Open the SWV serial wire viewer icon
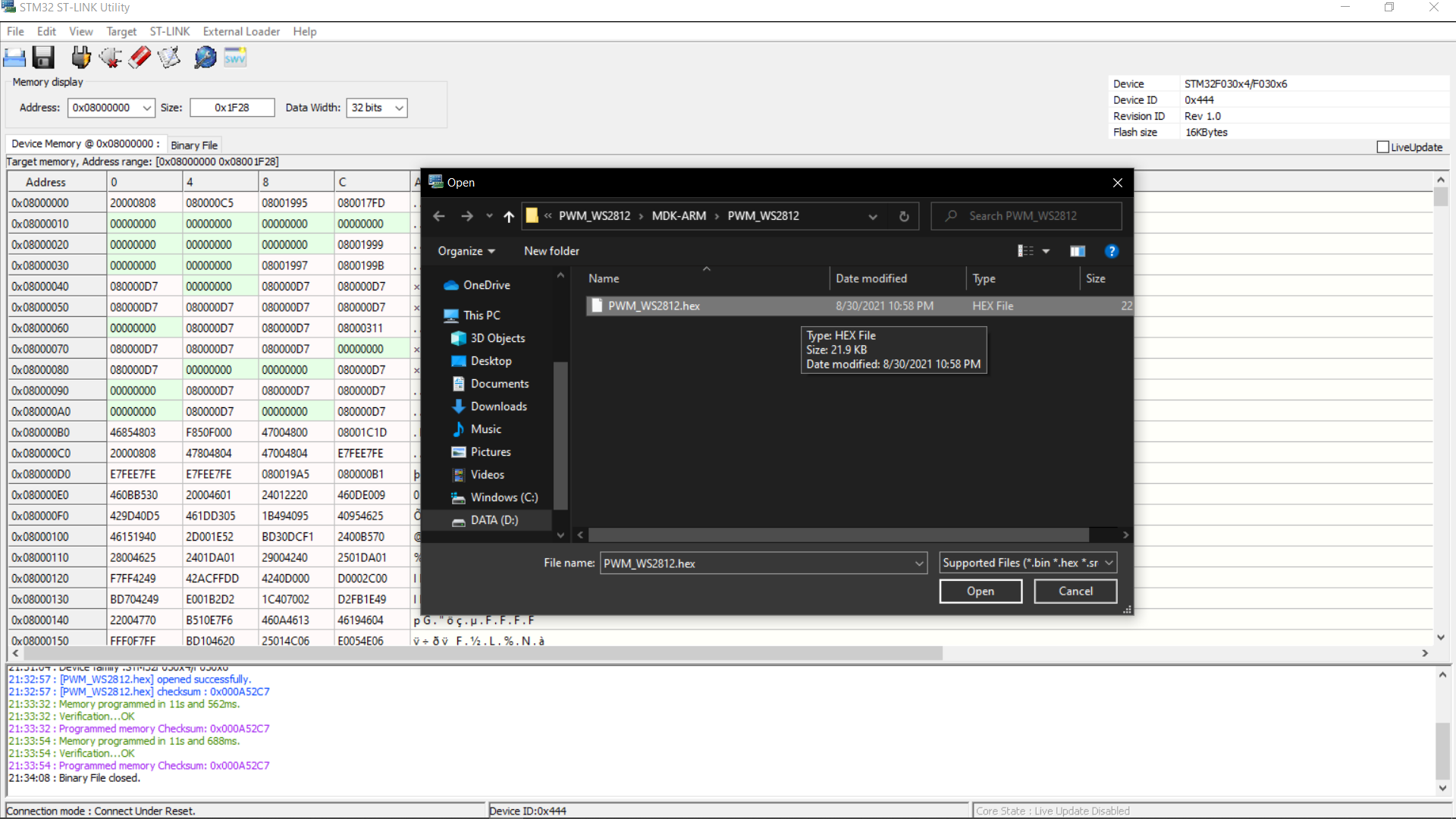Screen dimensions: 1456x819 (x=235, y=58)
